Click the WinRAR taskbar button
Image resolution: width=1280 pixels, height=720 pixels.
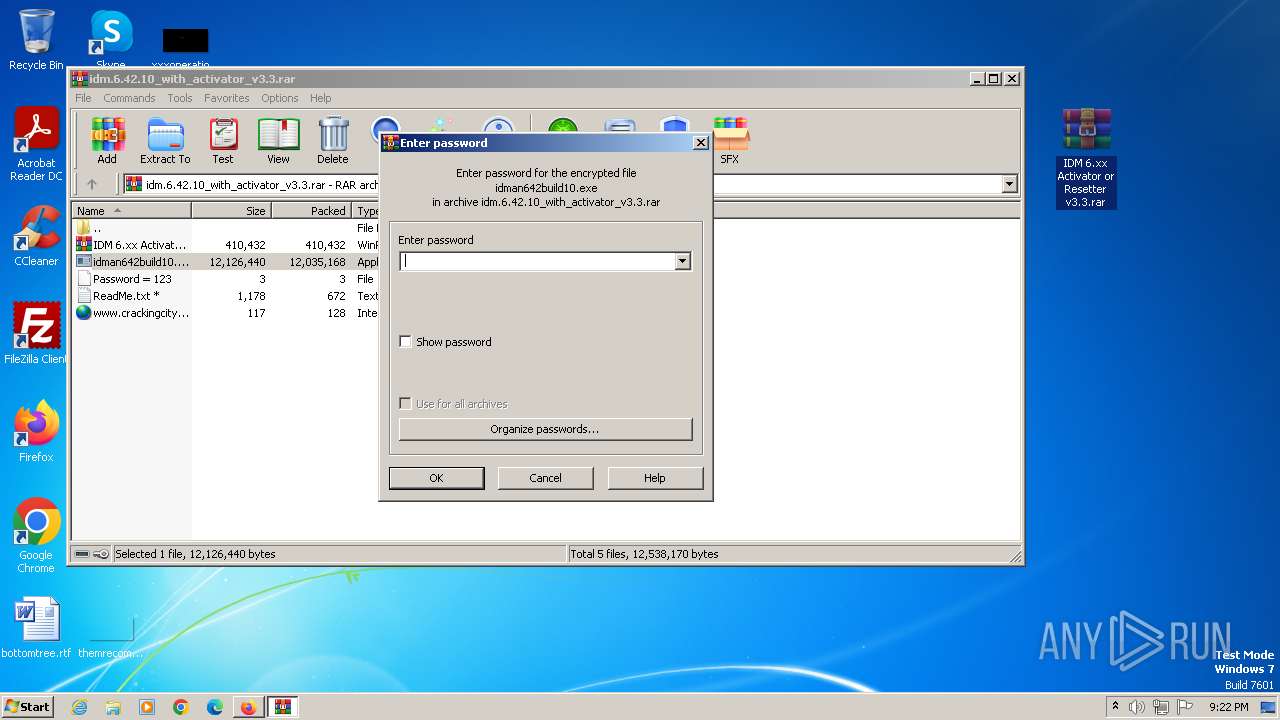pyautogui.click(x=282, y=707)
